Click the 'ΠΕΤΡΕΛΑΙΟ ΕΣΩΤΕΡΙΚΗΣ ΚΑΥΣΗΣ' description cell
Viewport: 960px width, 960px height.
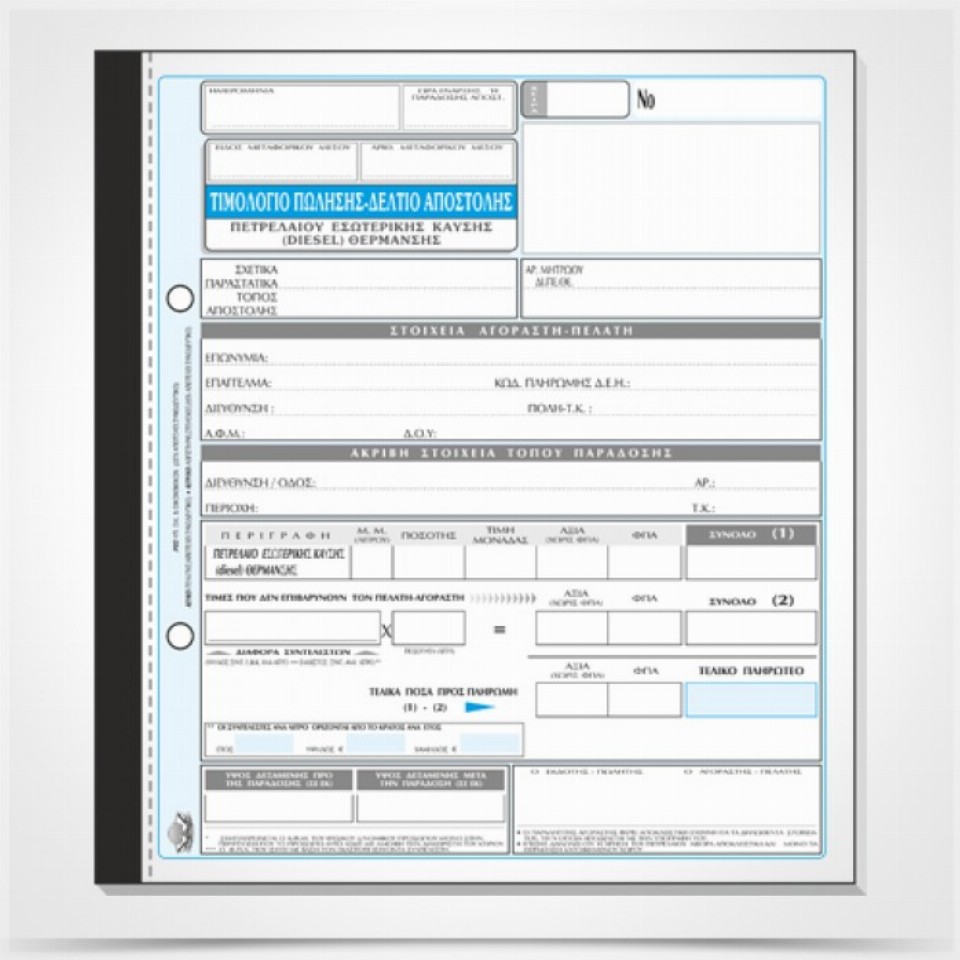(279, 562)
